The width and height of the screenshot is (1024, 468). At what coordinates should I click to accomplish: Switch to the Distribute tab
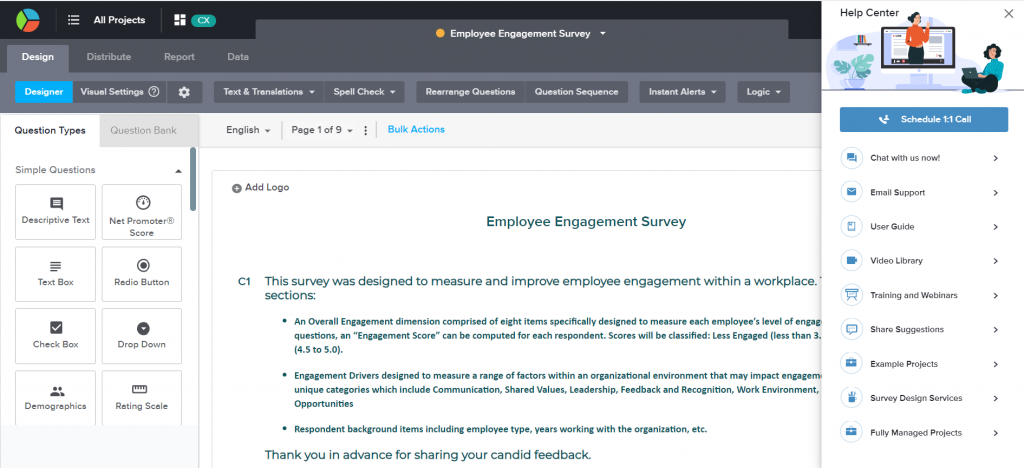coord(108,57)
